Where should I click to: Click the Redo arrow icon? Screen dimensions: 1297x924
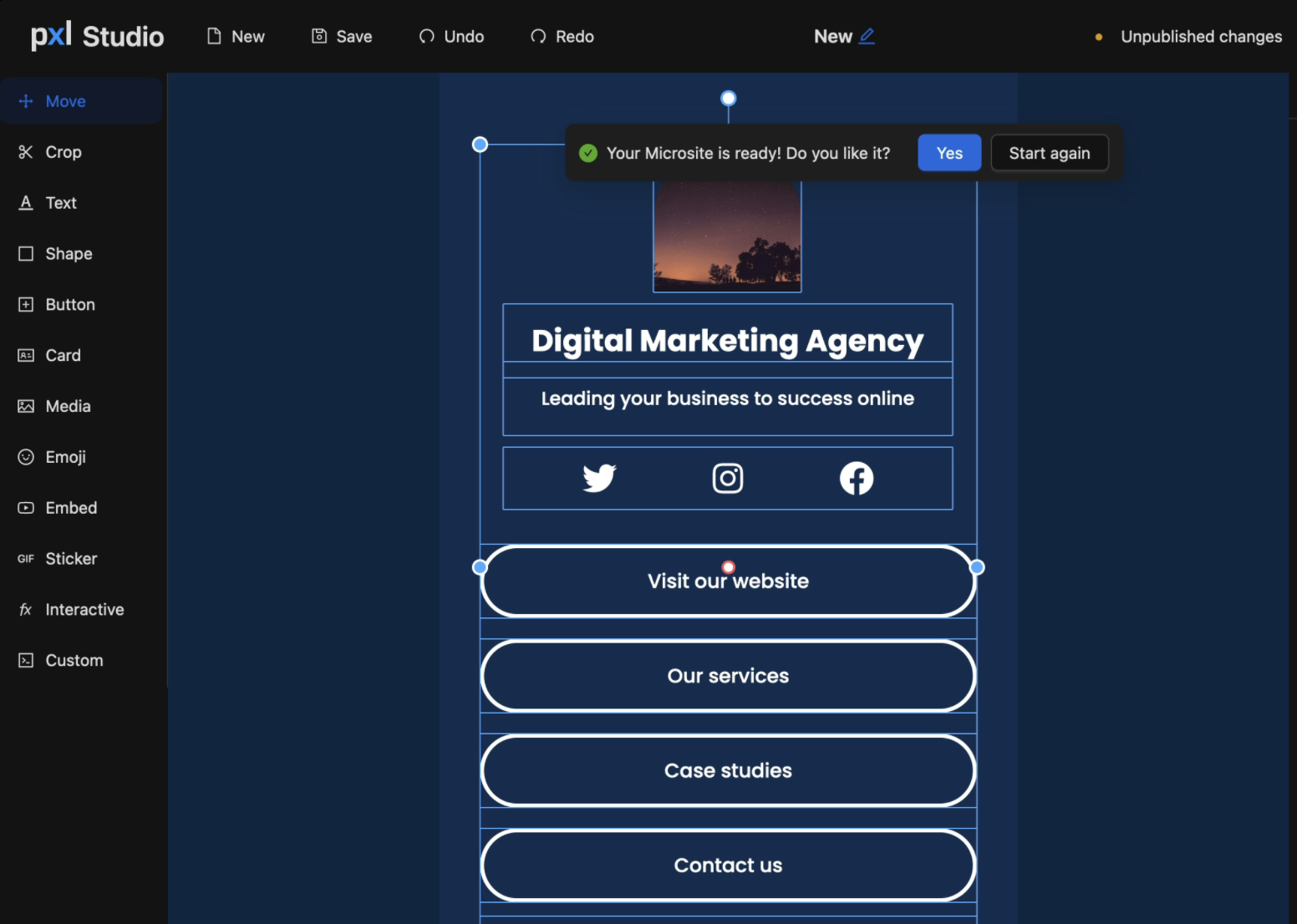point(538,36)
